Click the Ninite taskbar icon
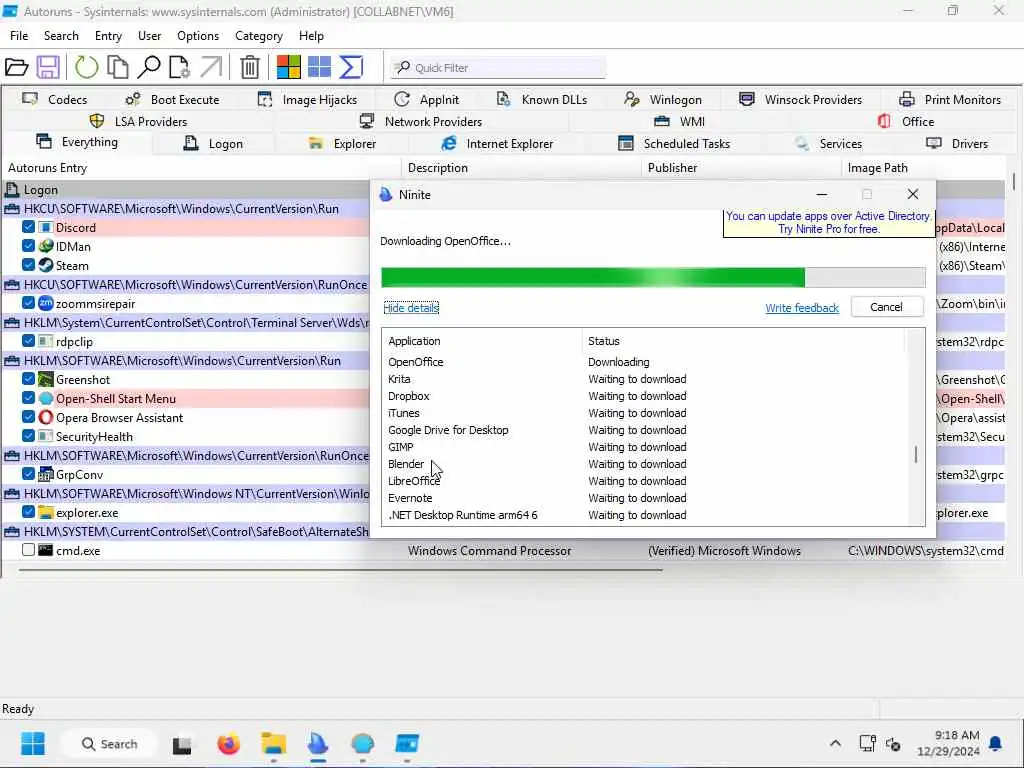Screen dimensions: 1024x768 click(318, 744)
